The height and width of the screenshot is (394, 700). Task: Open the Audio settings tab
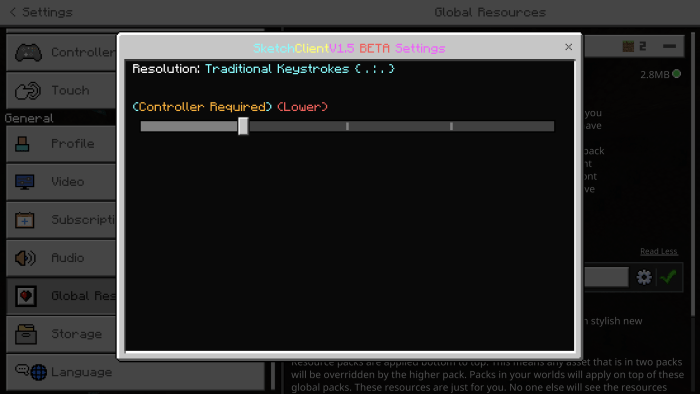61,258
